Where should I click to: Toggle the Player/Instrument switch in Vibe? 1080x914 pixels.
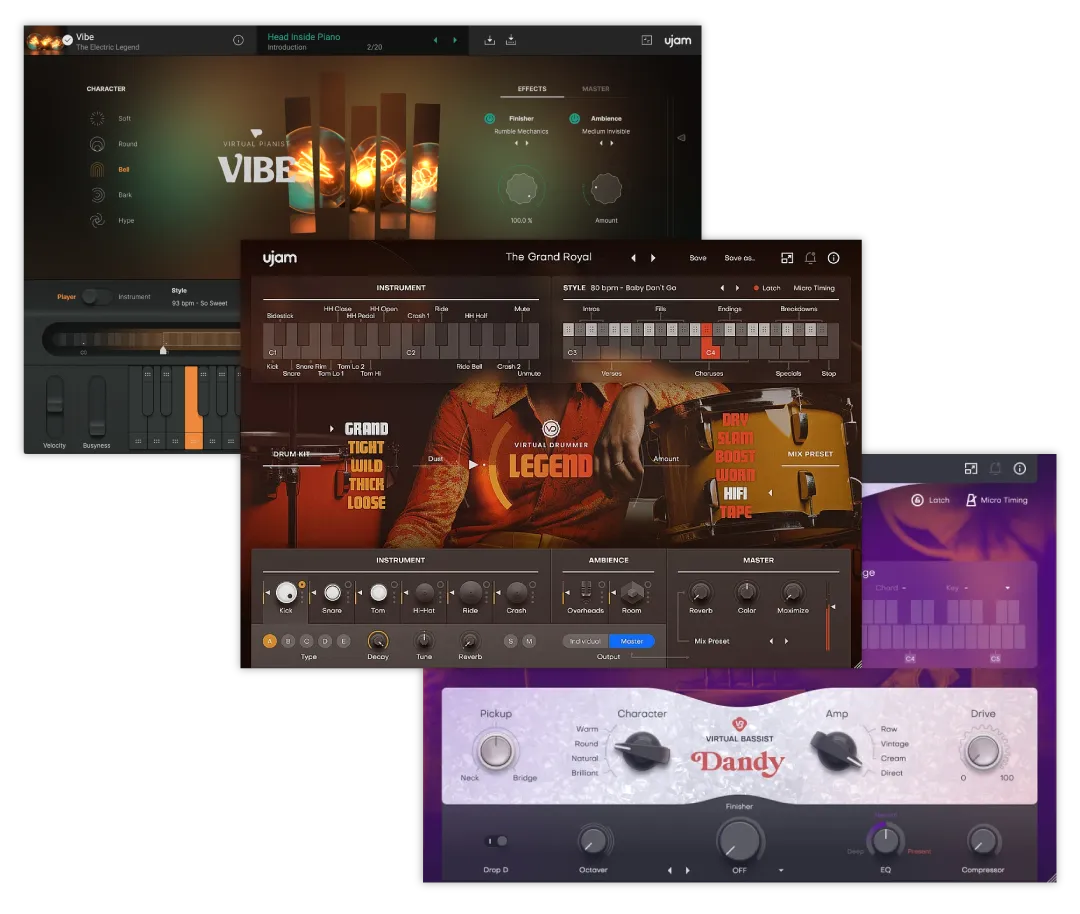pos(96,297)
